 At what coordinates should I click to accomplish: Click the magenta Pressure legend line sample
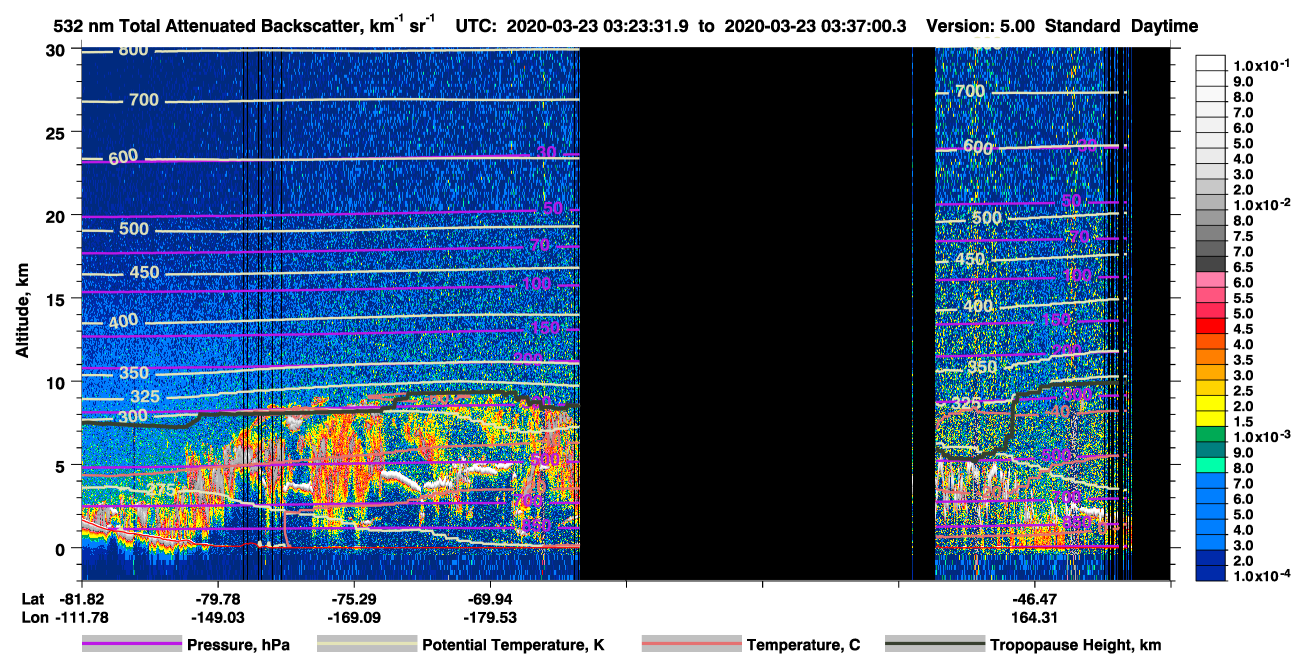point(132,645)
